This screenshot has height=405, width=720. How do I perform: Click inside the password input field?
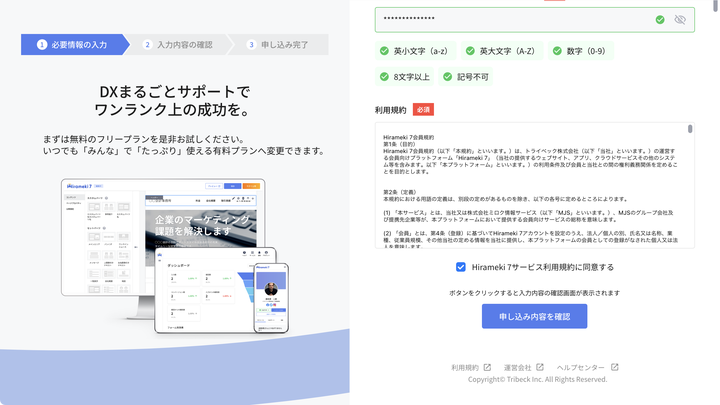coord(534,20)
